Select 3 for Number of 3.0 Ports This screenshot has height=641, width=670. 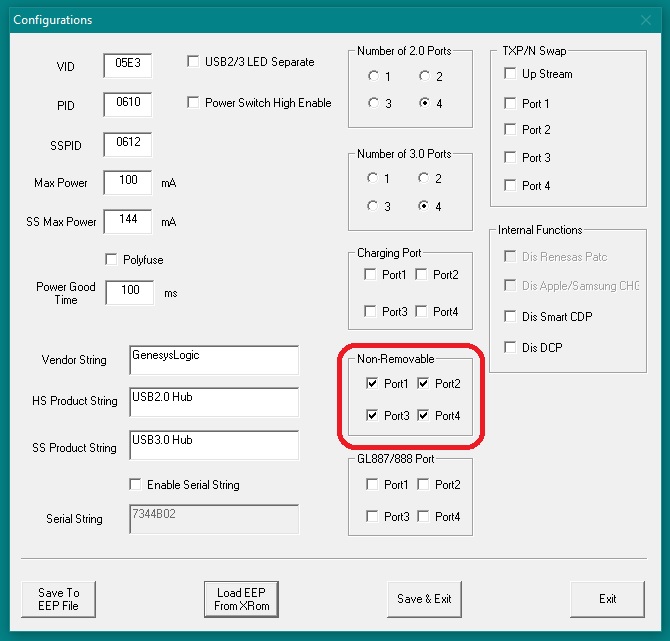[x=374, y=207]
